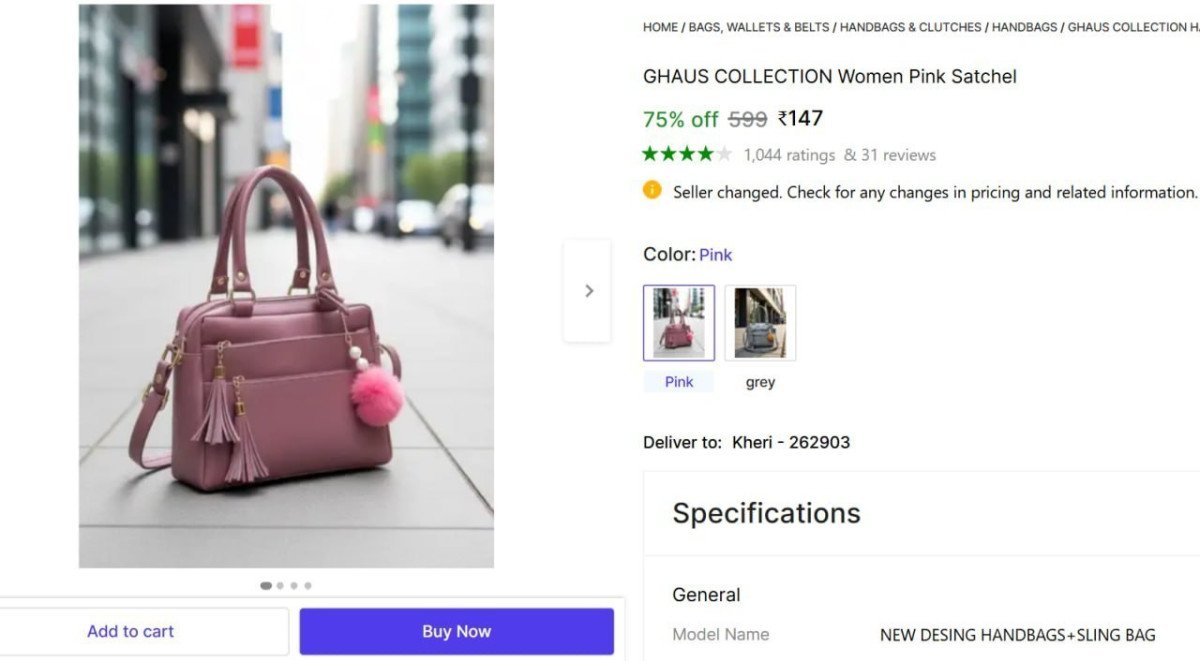Open BAGS, WALLETS & BELTS breadcrumb
This screenshot has height=661, width=1200.
tap(759, 27)
